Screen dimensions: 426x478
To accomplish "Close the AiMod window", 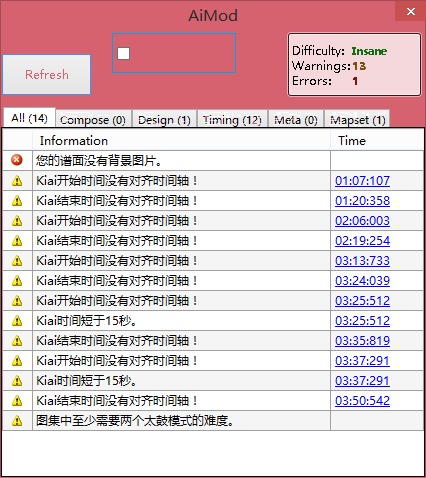I will [411, 11].
